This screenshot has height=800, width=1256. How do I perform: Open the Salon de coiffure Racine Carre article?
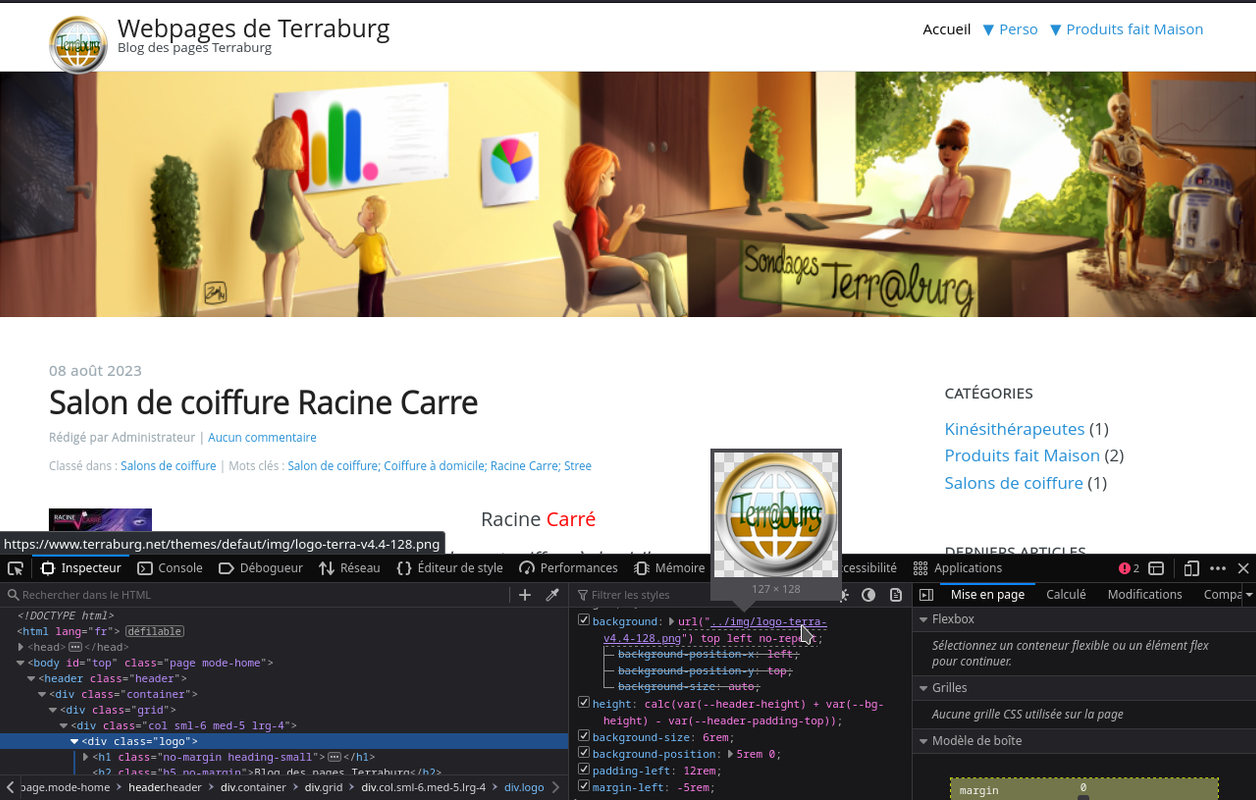coord(263,402)
